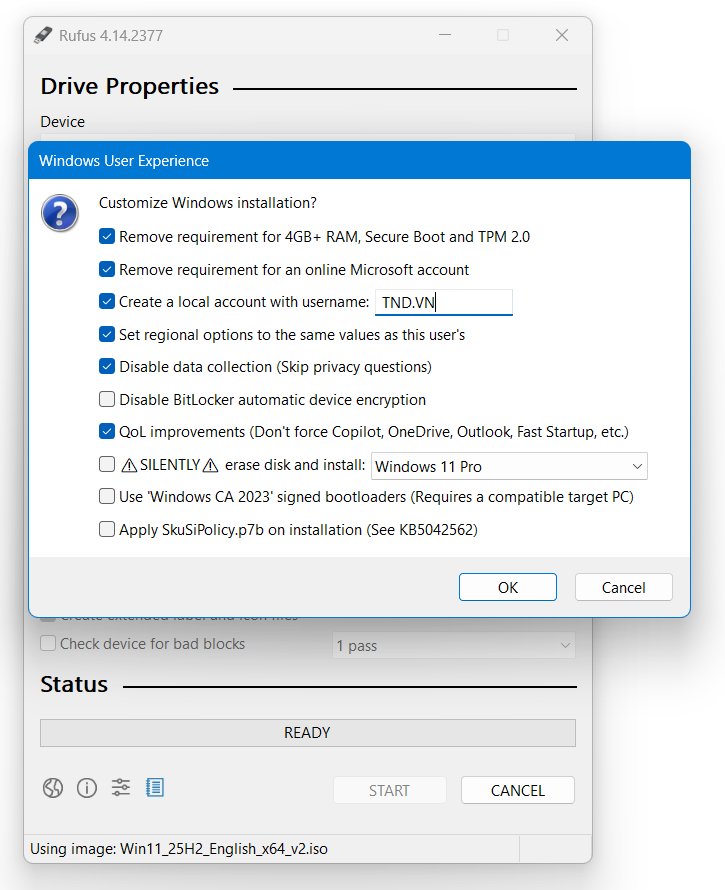
Task: Click the local account username field TND.VN
Action: tap(443, 303)
